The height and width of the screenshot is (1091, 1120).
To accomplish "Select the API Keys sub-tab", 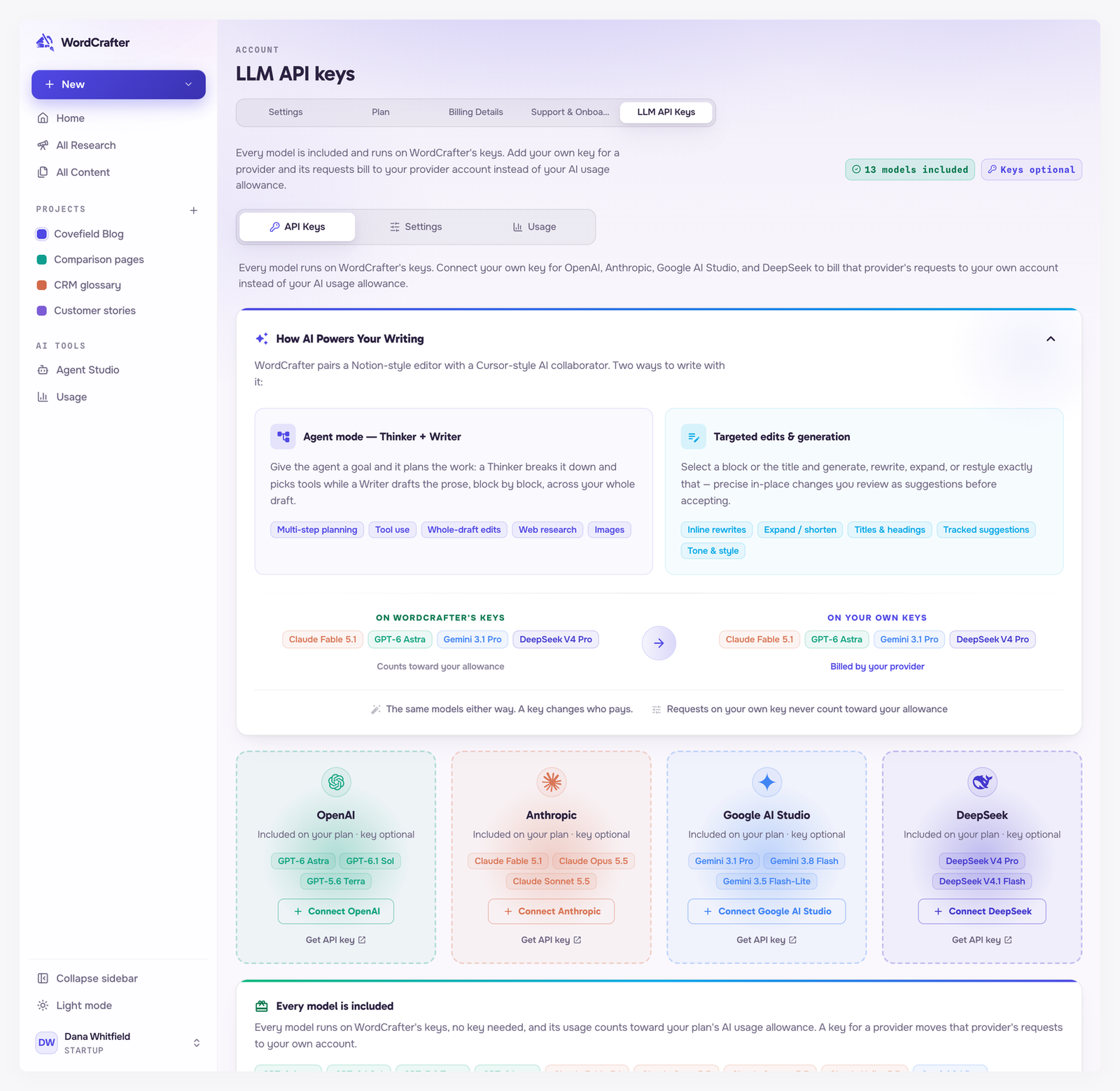I will (x=297, y=227).
